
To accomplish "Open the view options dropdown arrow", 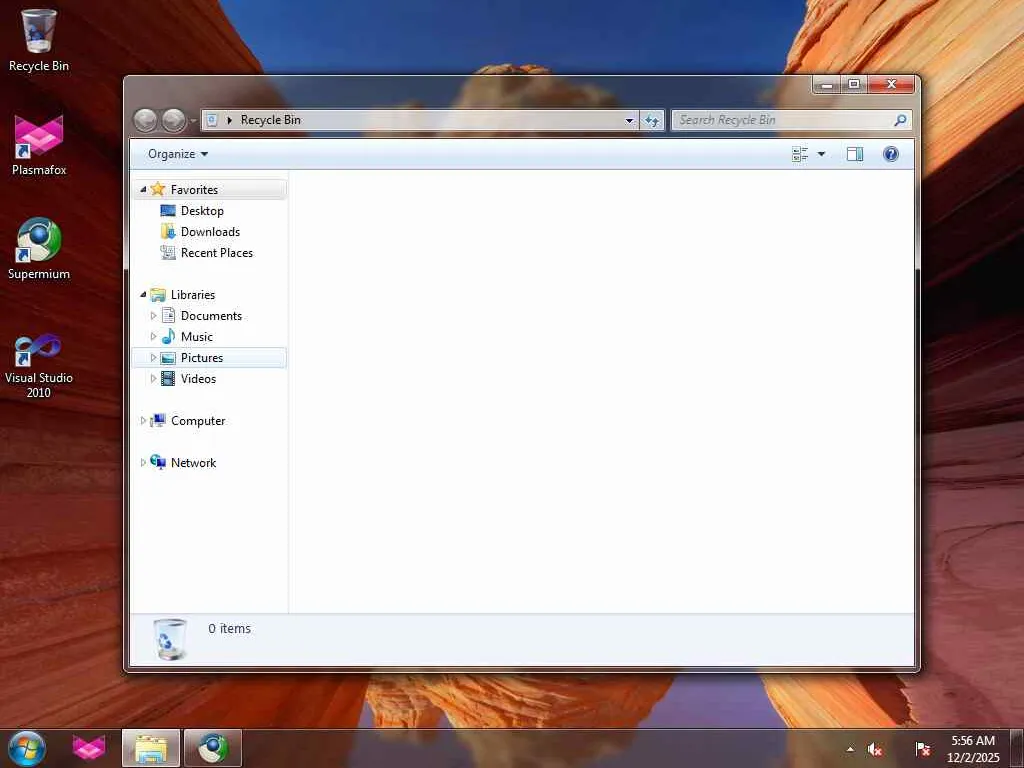I will tap(822, 154).
